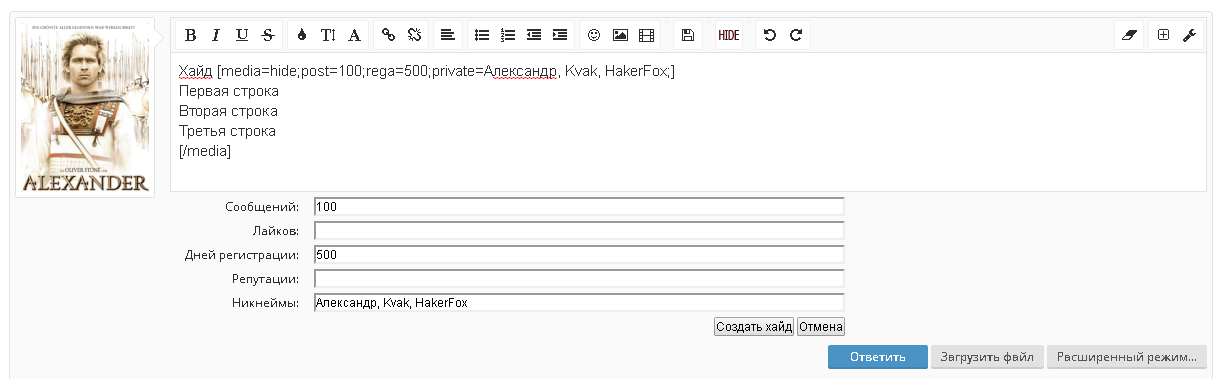Click the boxed plus icon in toolbar
This screenshot has width=1223, height=379.
[x=1163, y=35]
